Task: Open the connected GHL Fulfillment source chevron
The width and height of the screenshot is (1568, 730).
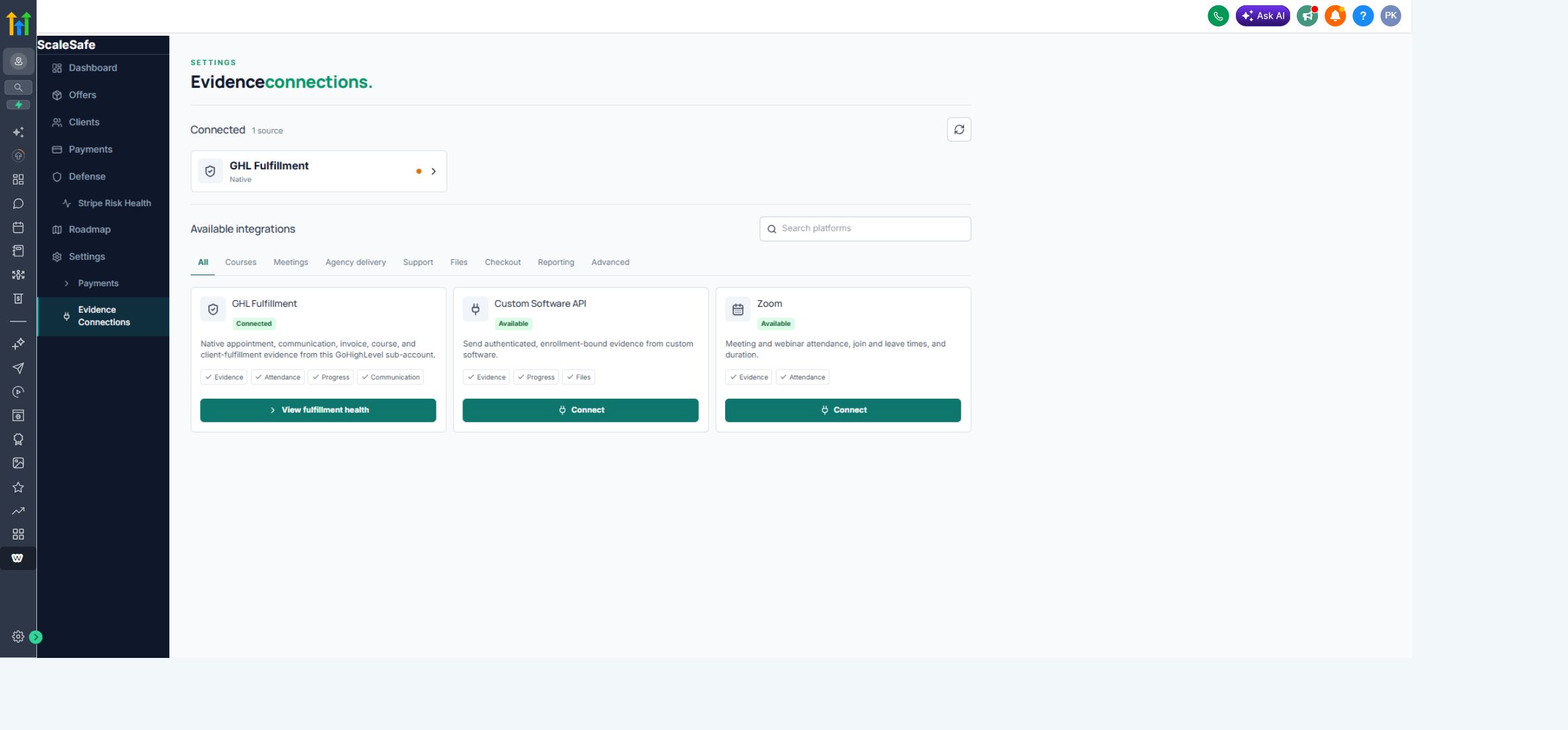Action: tap(433, 171)
